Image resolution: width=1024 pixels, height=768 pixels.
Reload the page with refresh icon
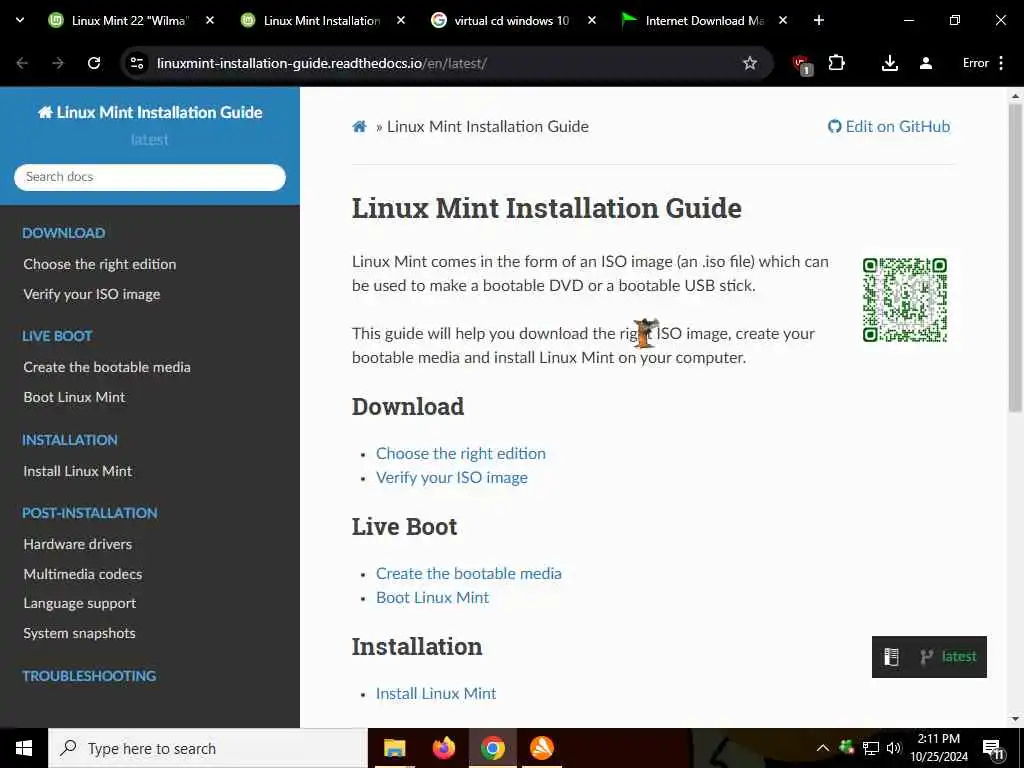pos(94,63)
